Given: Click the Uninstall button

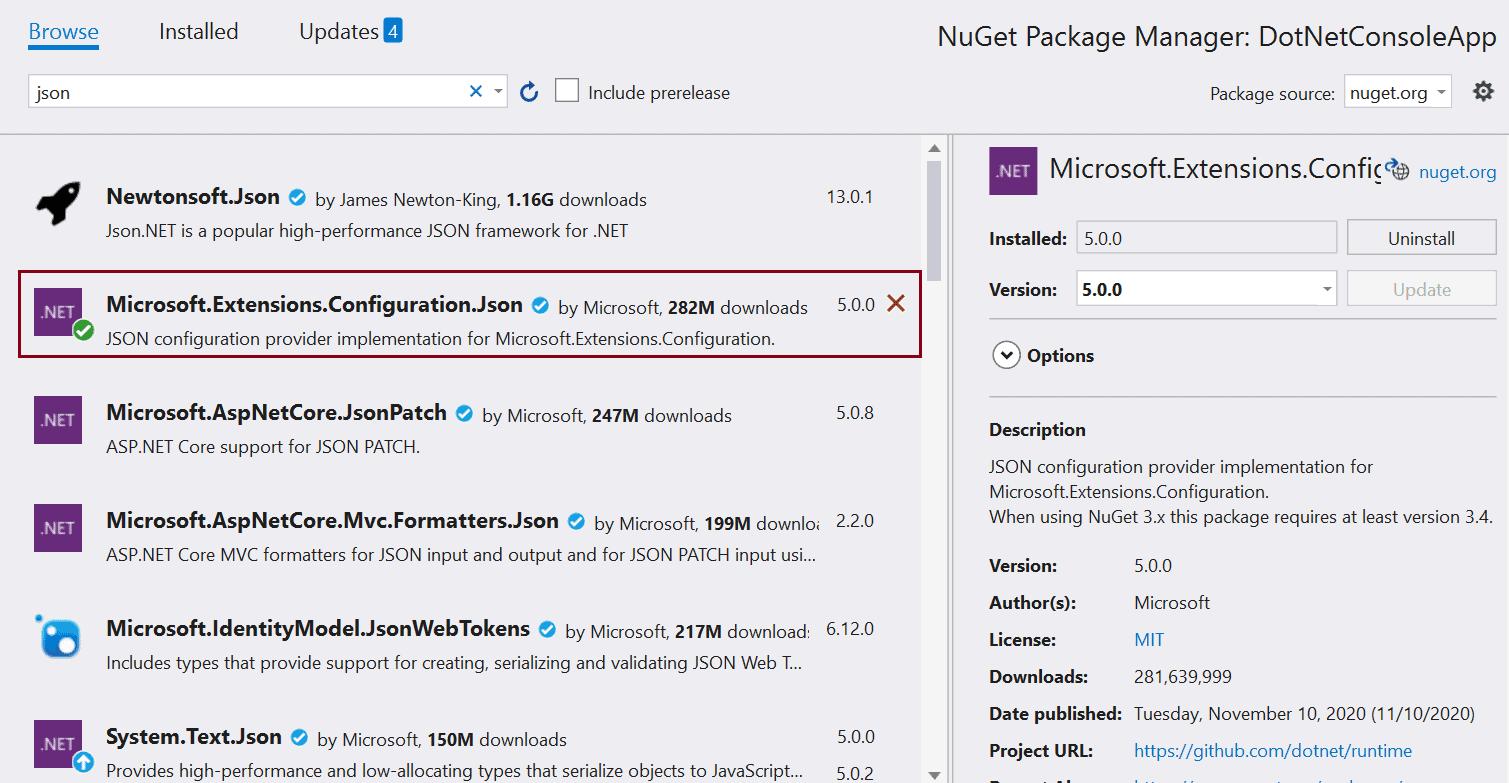Looking at the screenshot, I should 1421,239.
